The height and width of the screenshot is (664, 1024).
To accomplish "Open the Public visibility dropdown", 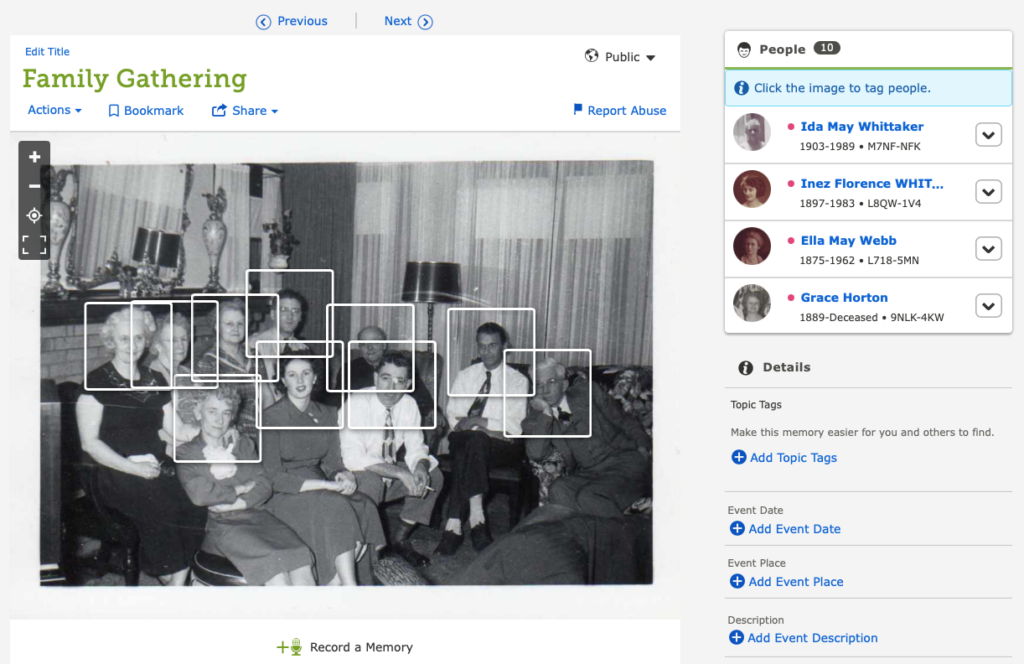I will [620, 57].
